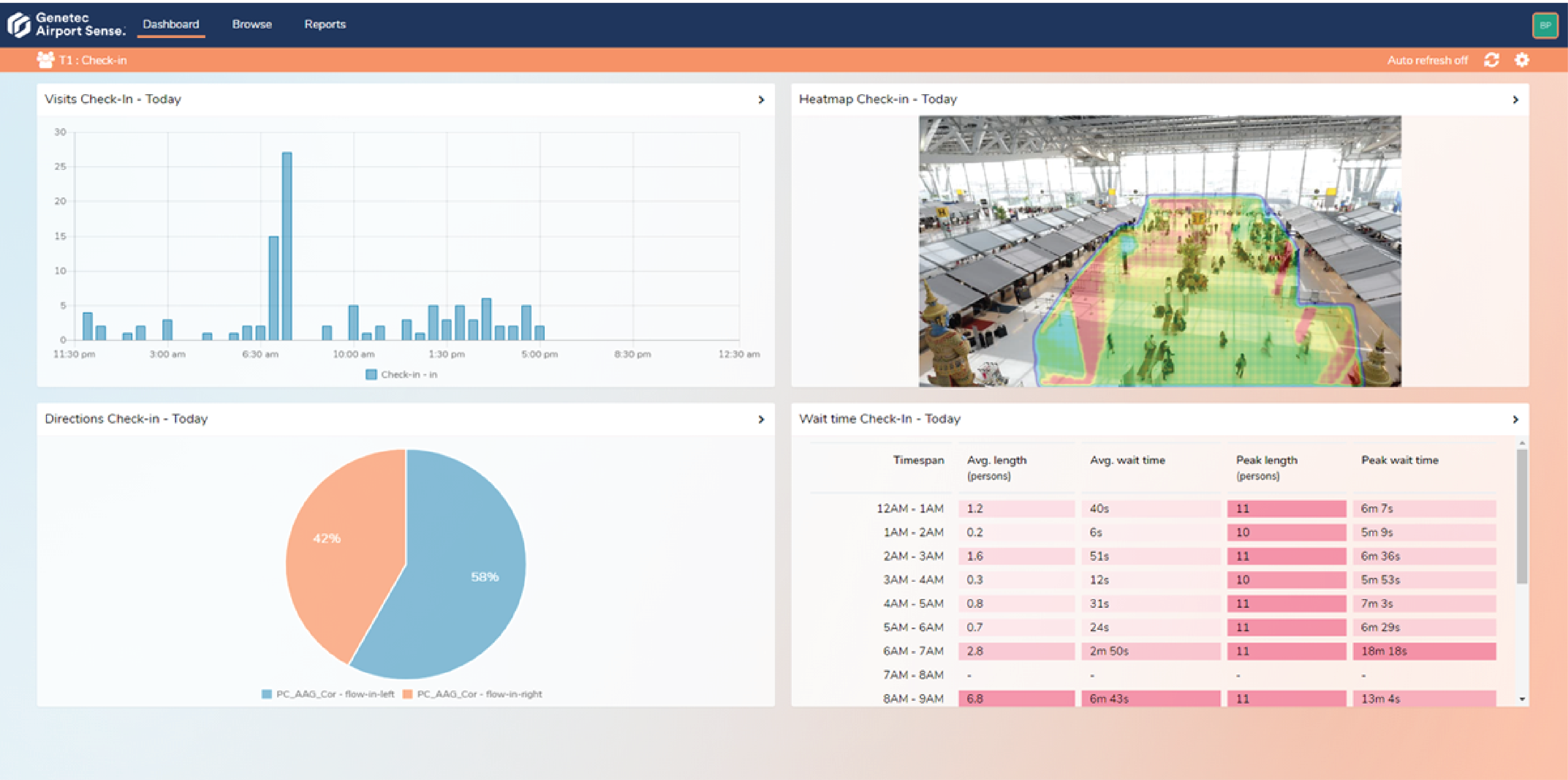
Task: Expand the Directions Check-in panel chevron
Action: 761,419
